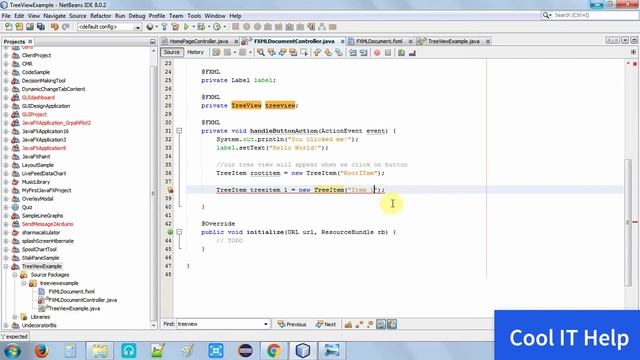Open the Find field history dropdown
The width and height of the screenshot is (640, 360).
[266, 324]
